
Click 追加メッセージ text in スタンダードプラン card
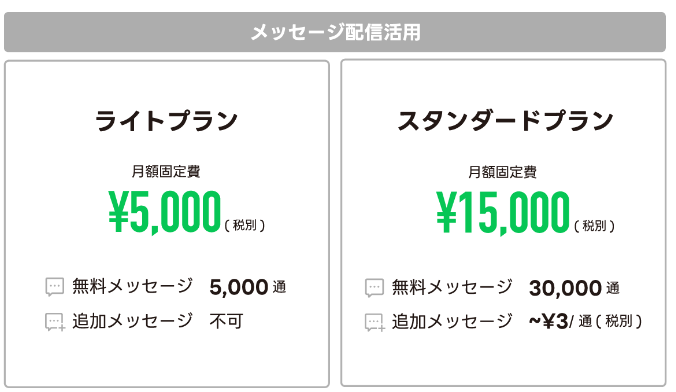(x=452, y=322)
